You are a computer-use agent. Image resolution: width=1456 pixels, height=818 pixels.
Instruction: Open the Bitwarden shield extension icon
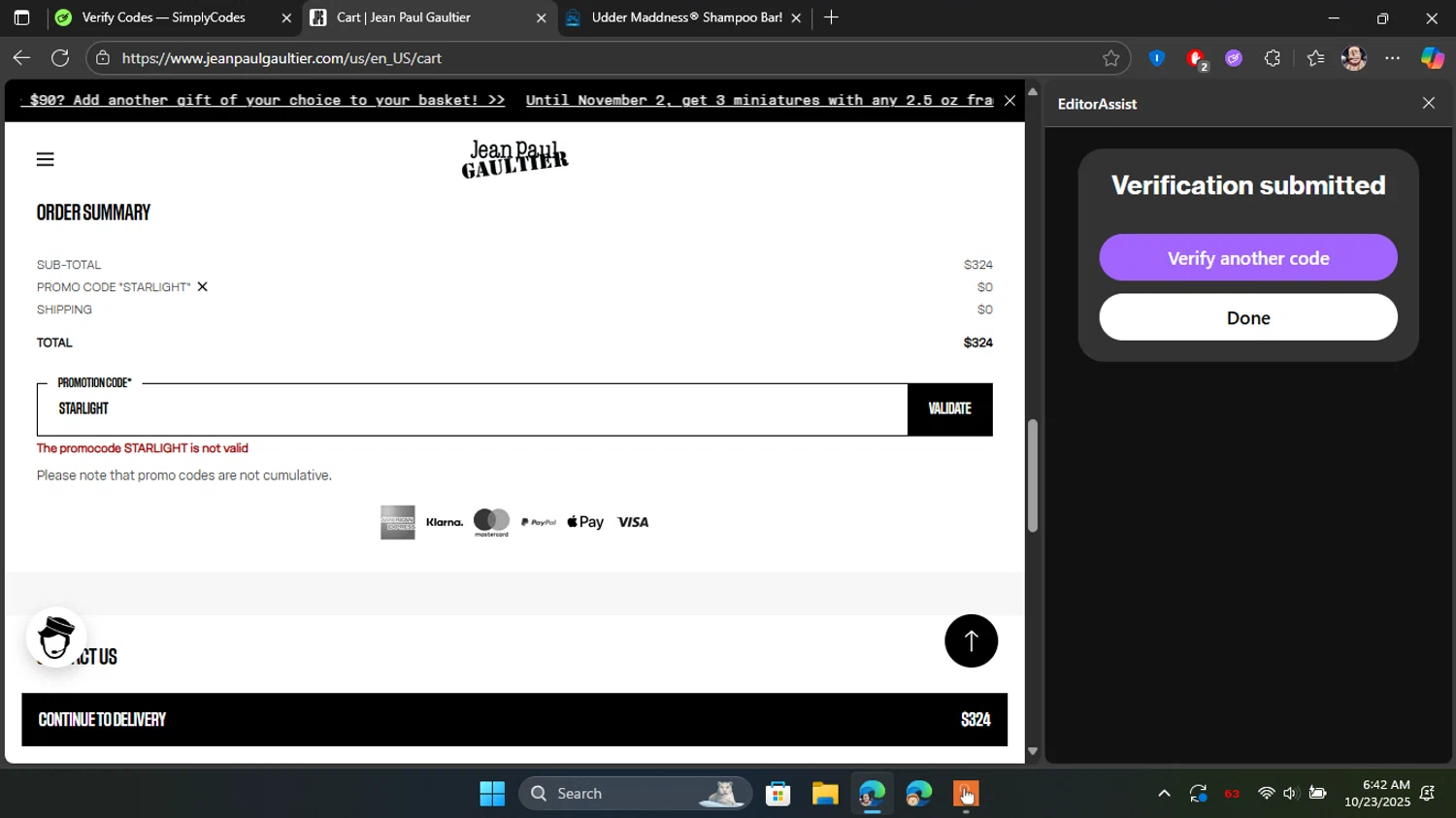[x=1156, y=58]
